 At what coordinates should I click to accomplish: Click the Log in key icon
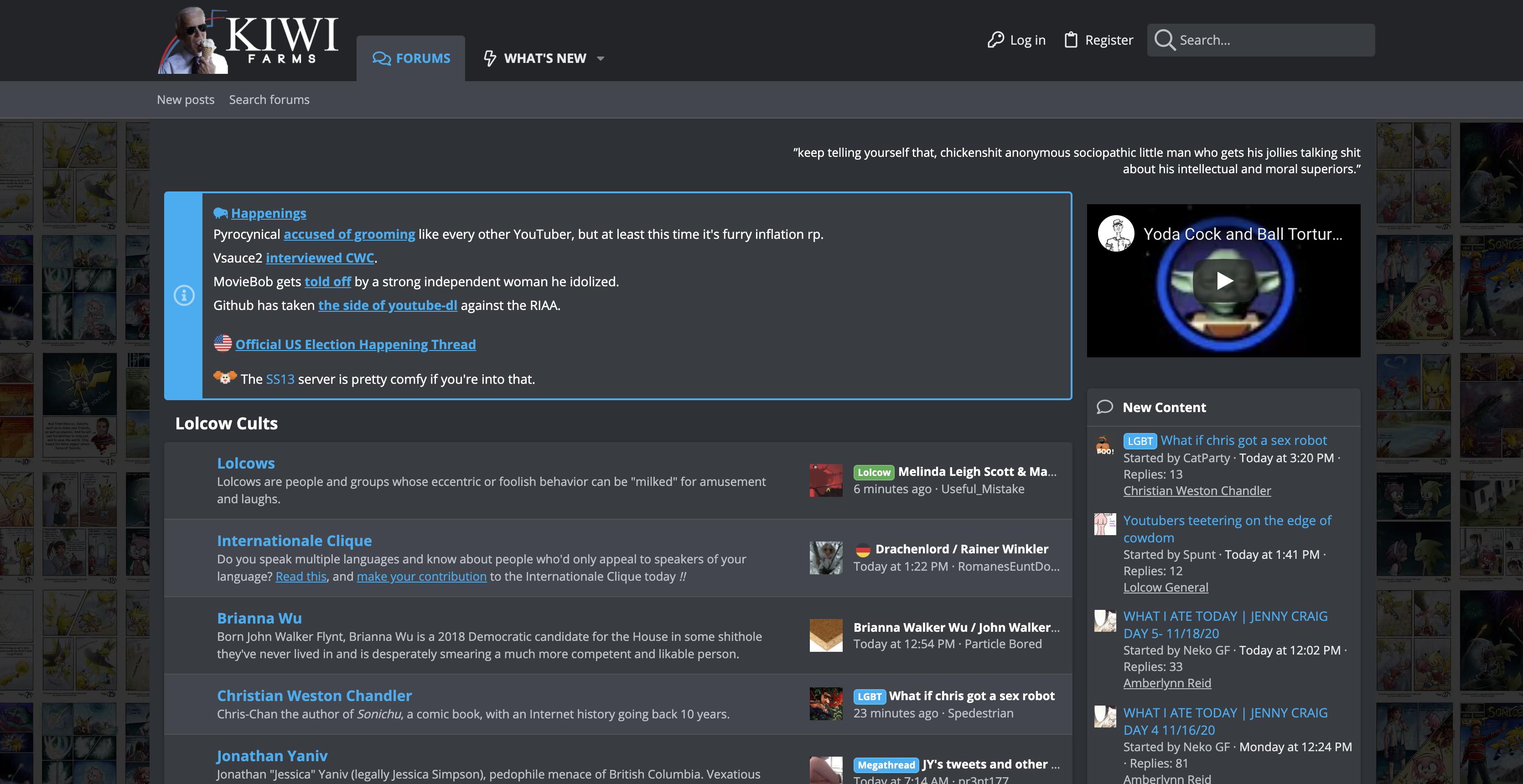995,40
